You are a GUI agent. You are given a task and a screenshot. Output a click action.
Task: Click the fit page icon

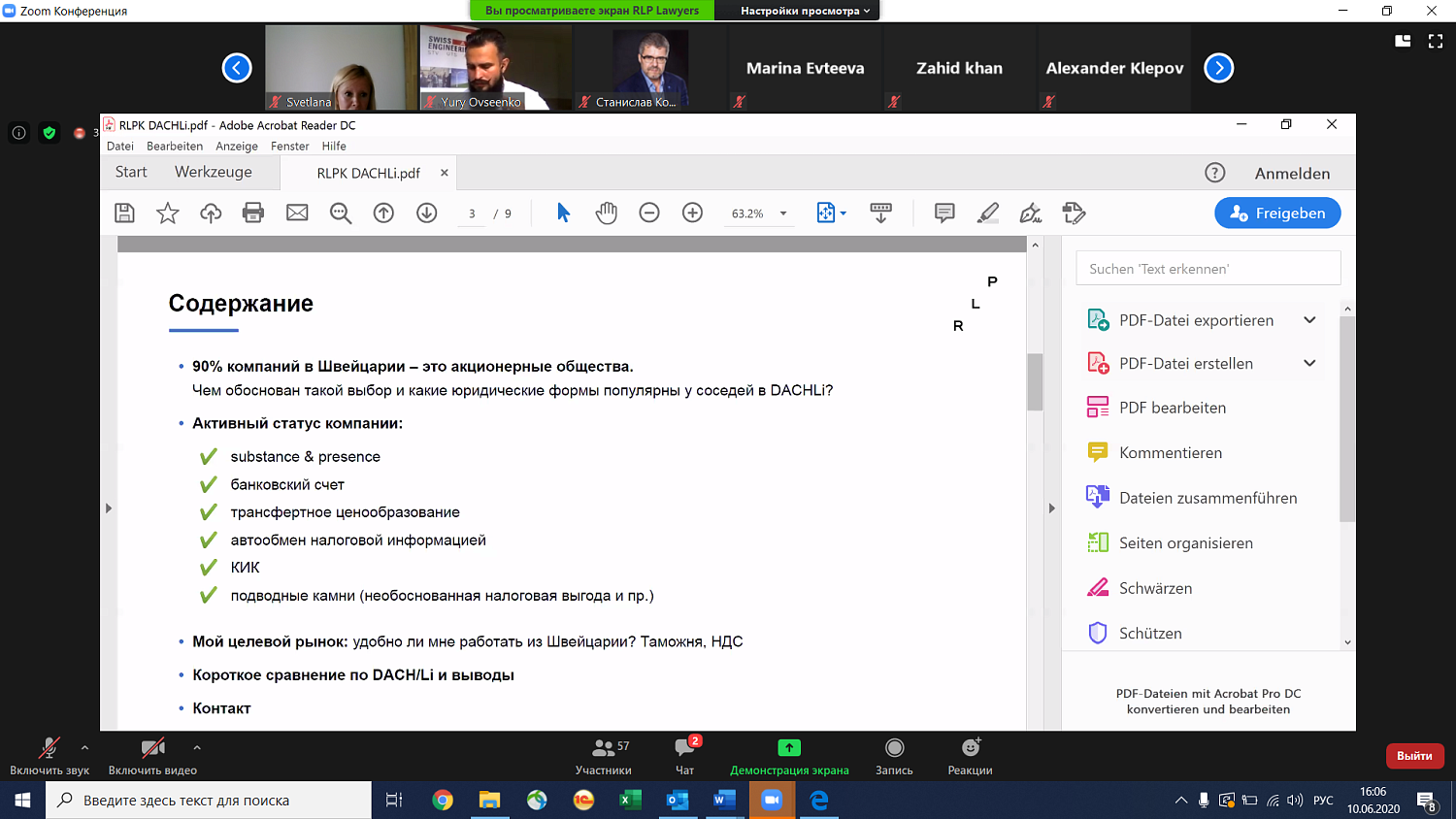(x=826, y=213)
